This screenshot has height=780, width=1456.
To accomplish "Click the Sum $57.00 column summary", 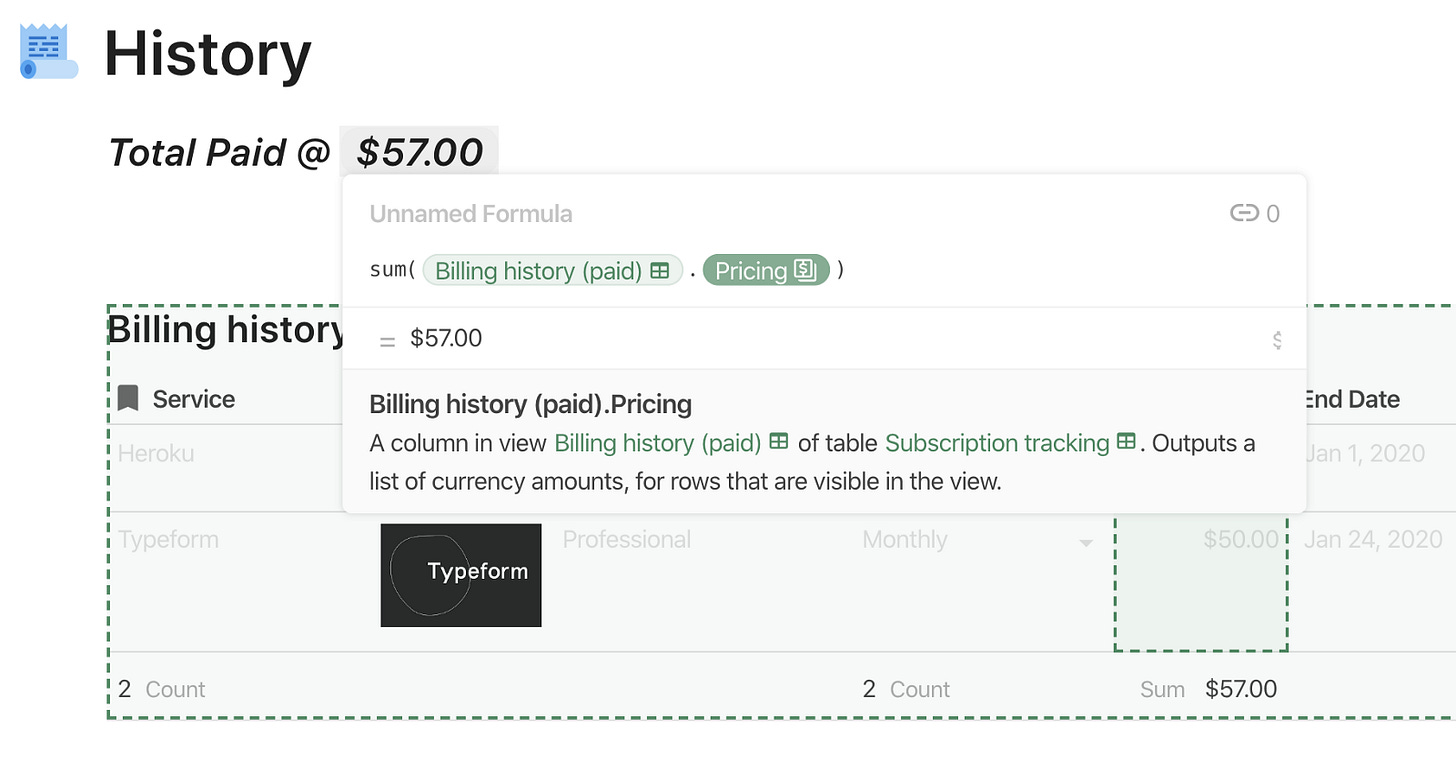I will pos(1208,689).
